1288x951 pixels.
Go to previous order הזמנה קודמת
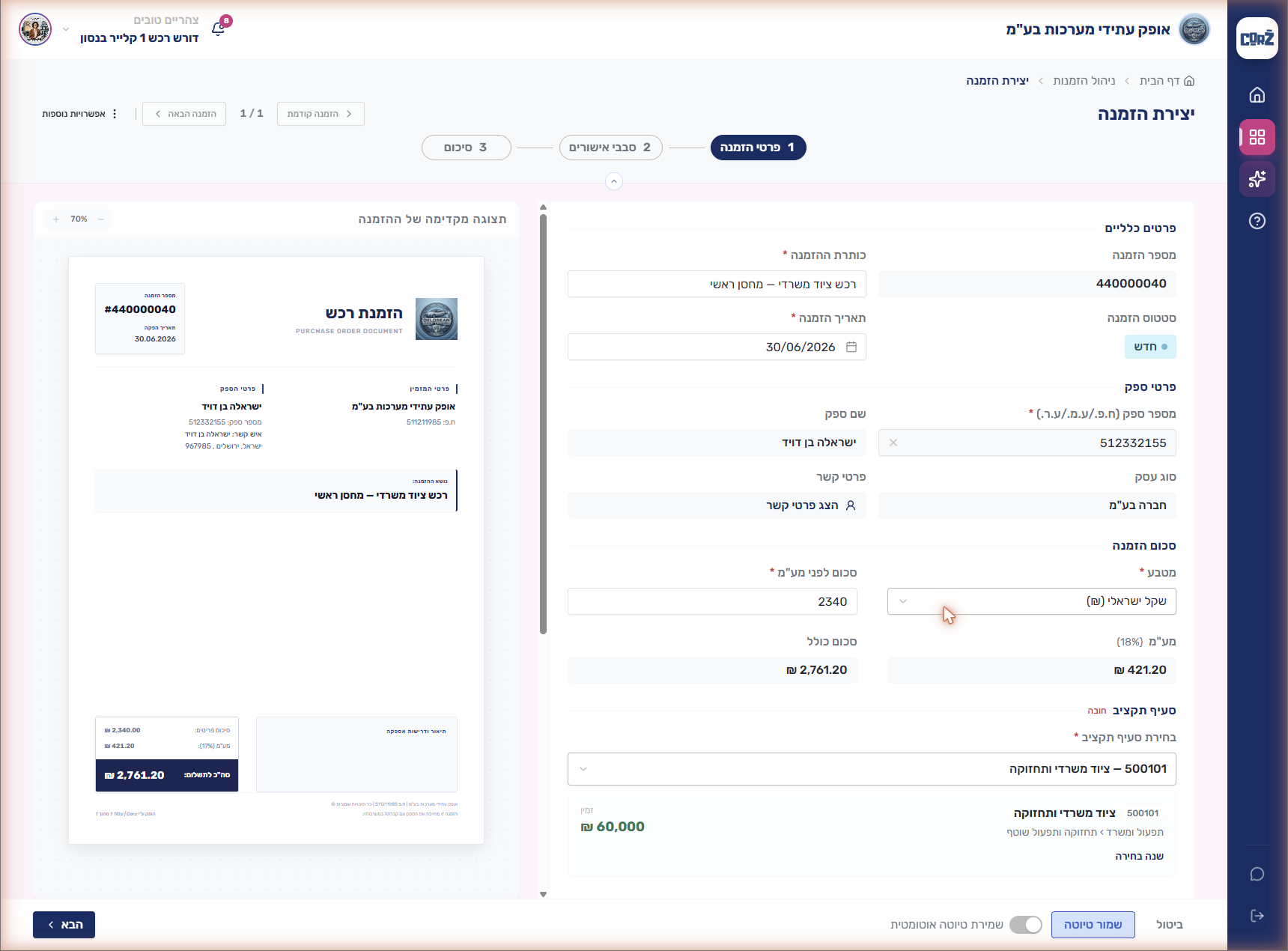321,114
